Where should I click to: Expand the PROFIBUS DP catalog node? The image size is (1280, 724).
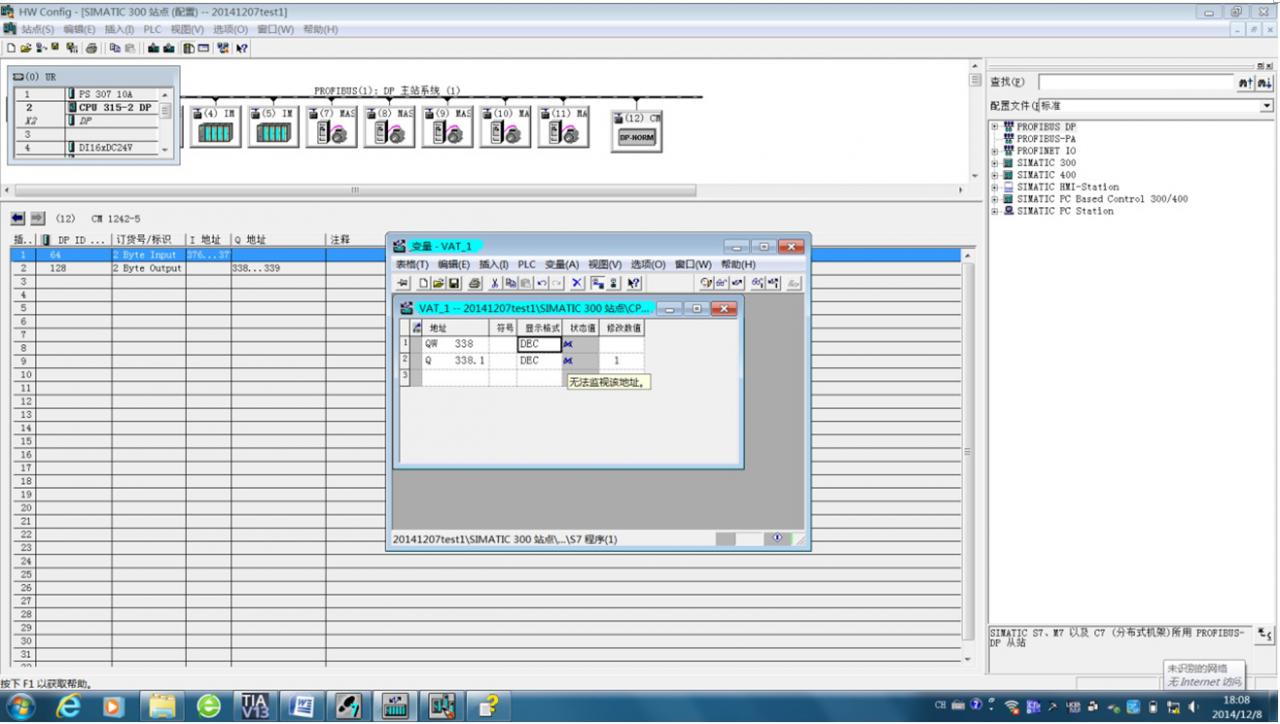tap(995, 127)
